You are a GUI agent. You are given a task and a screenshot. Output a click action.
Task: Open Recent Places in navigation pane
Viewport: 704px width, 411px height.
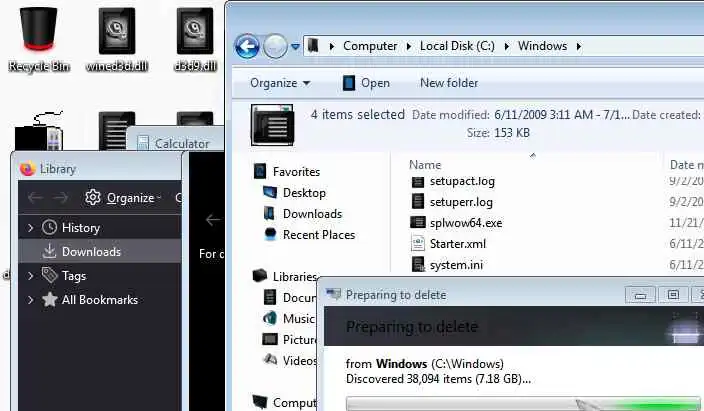coord(318,235)
